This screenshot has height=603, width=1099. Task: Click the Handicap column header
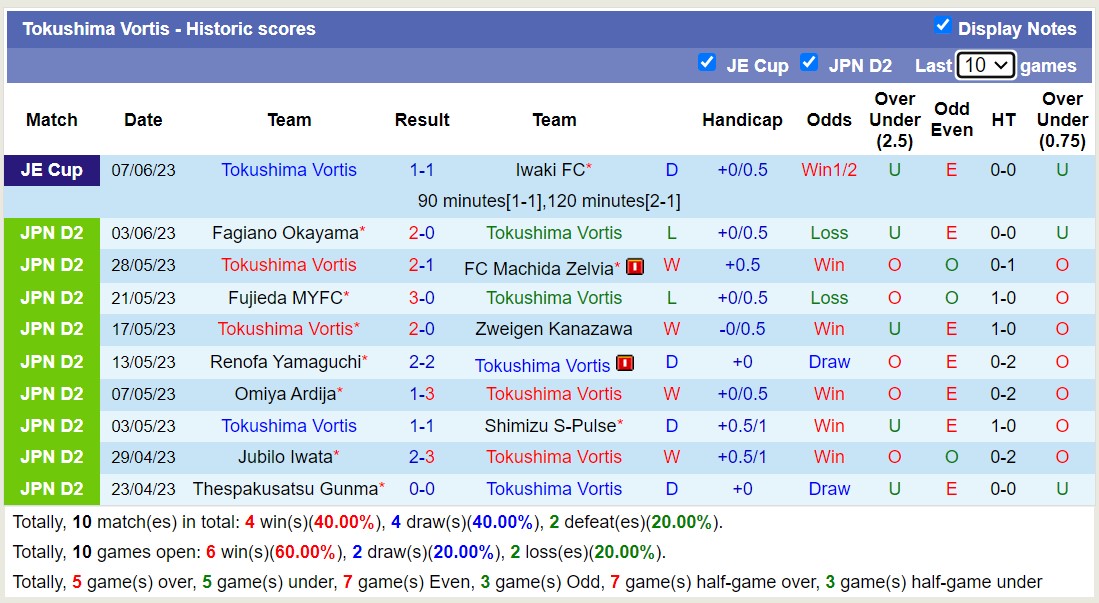742,119
